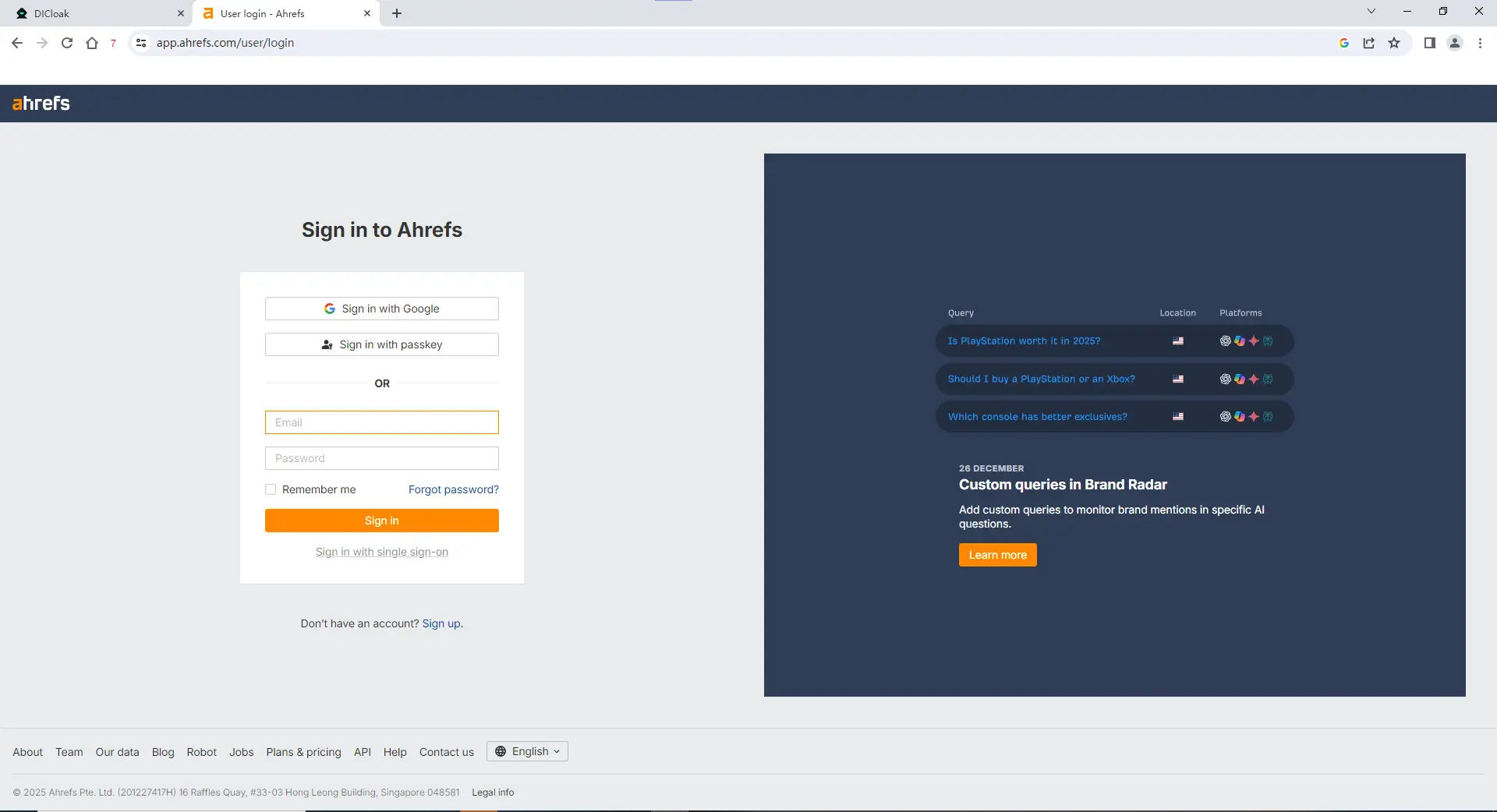The width and height of the screenshot is (1497, 812).
Task: Reload the page with refresh icon
Action: click(x=67, y=43)
